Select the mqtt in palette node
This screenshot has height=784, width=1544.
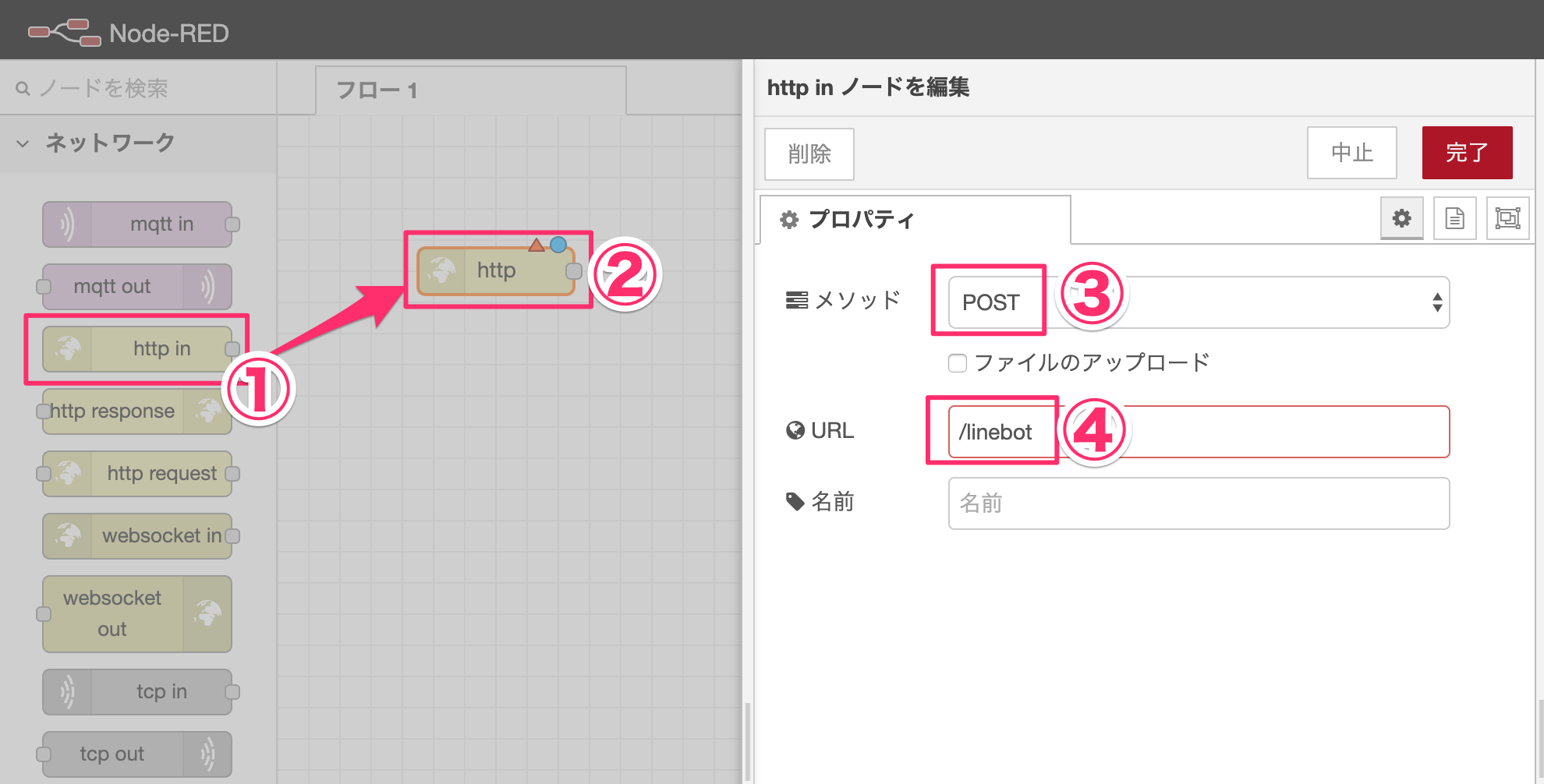(137, 224)
